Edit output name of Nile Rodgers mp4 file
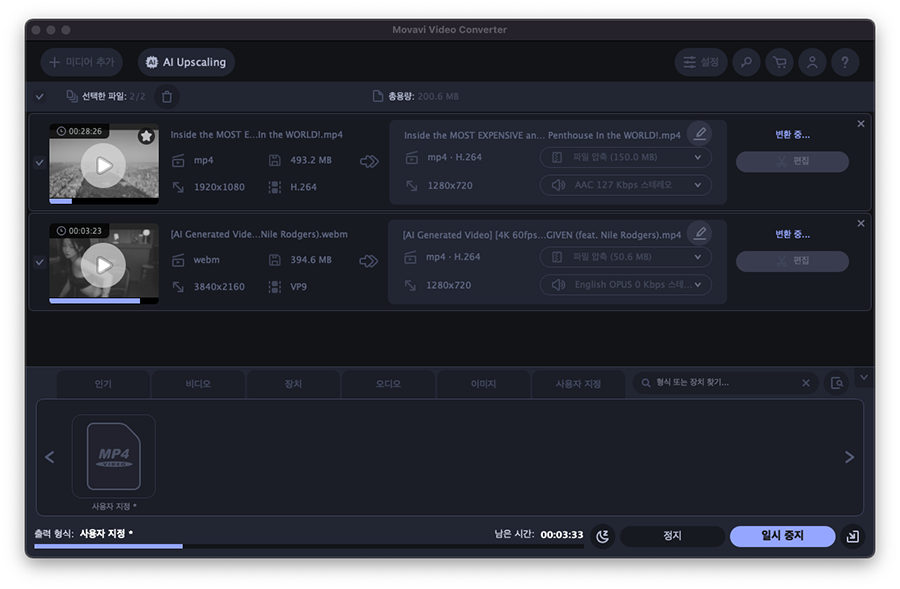900x589 pixels. [700, 233]
